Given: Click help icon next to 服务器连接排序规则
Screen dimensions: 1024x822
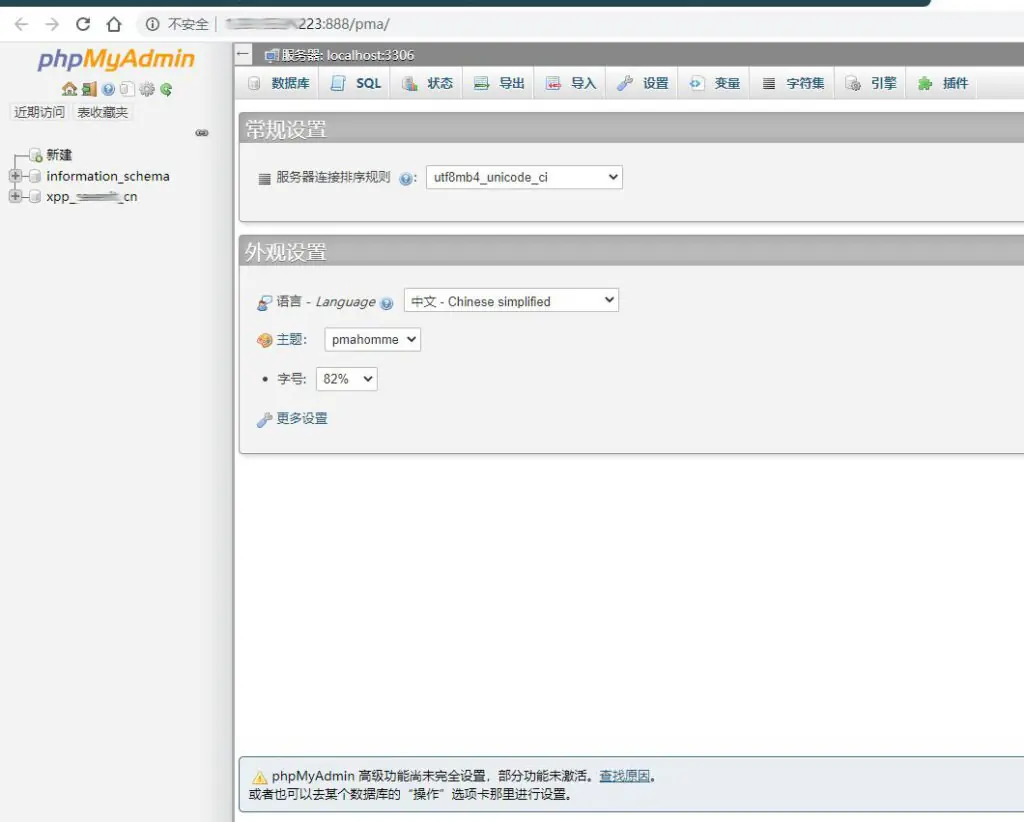Looking at the screenshot, I should 406,179.
